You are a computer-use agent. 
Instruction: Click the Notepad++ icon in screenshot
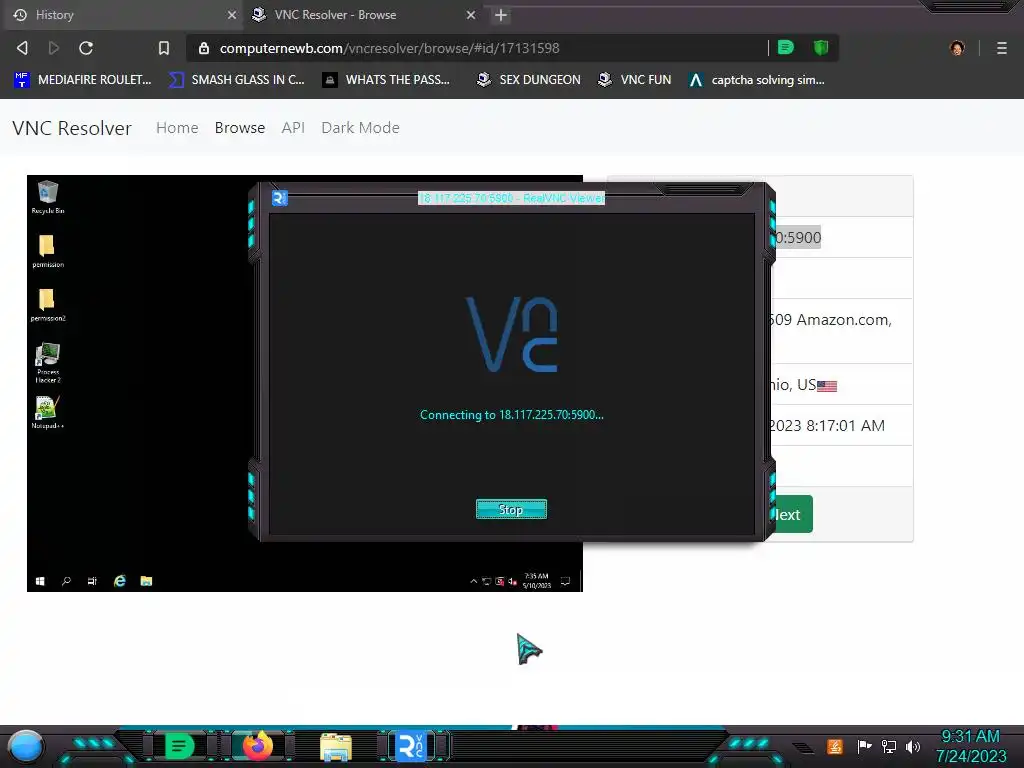tap(48, 412)
